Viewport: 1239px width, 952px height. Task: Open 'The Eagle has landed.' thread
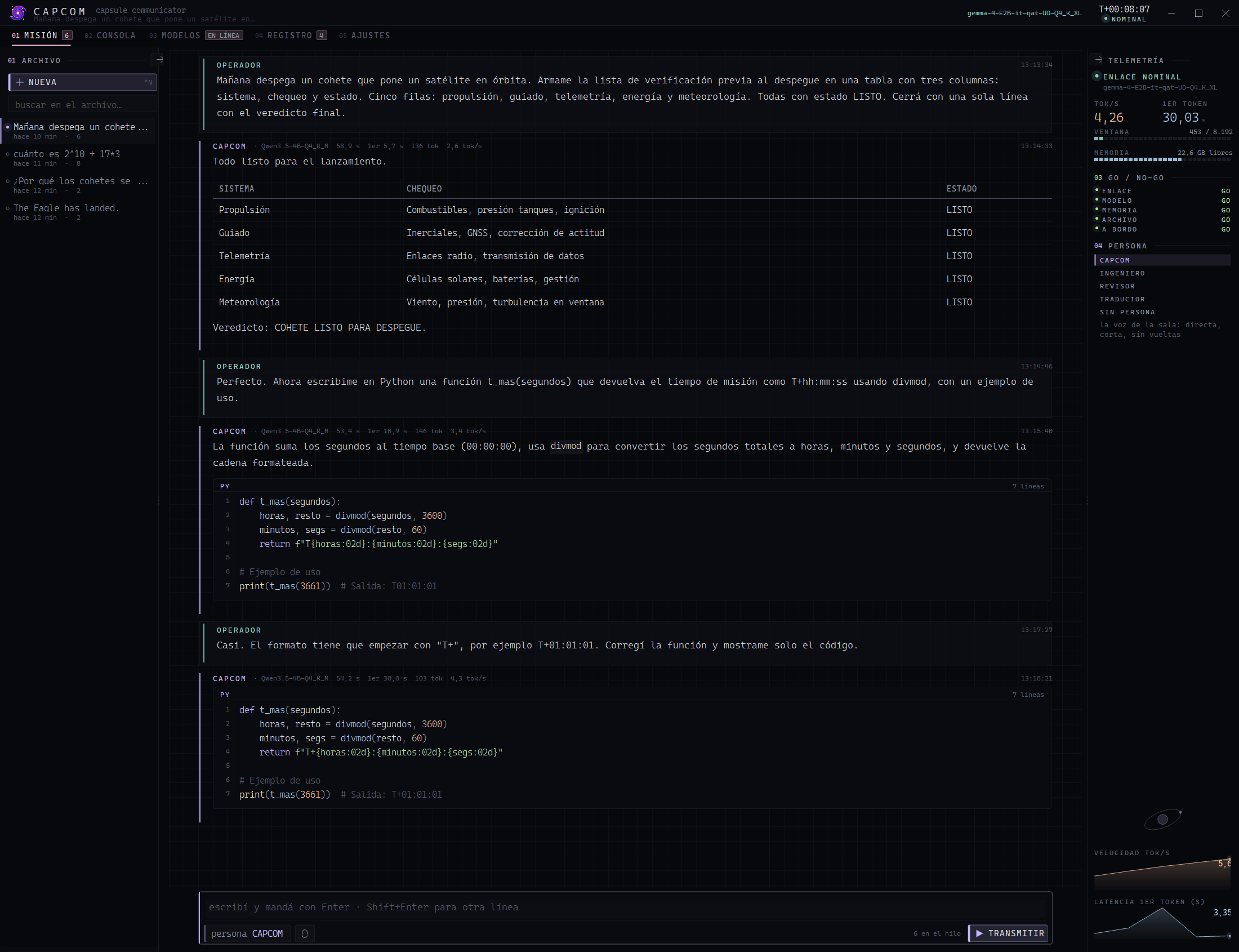79,212
